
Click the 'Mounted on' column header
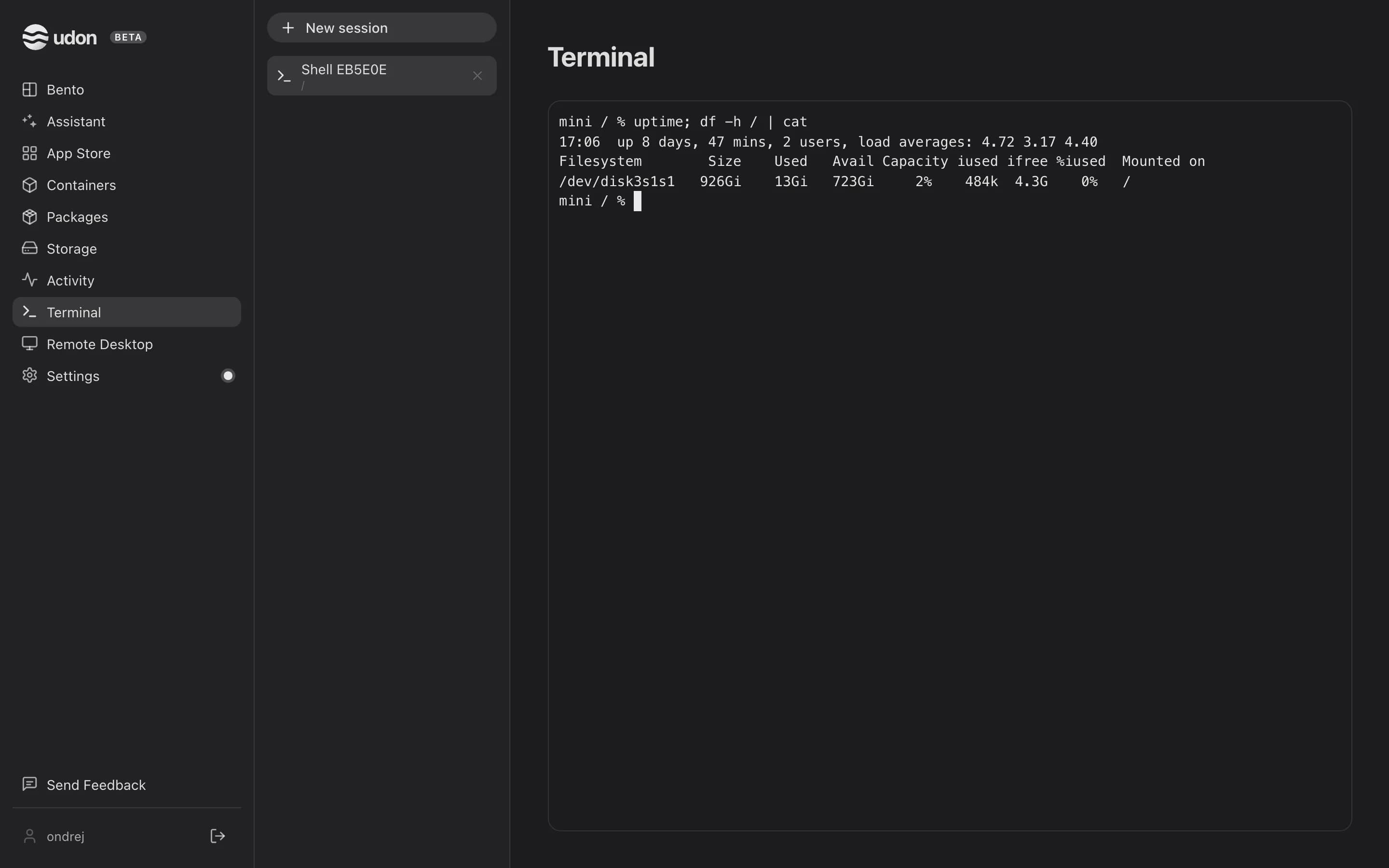[1163, 162]
